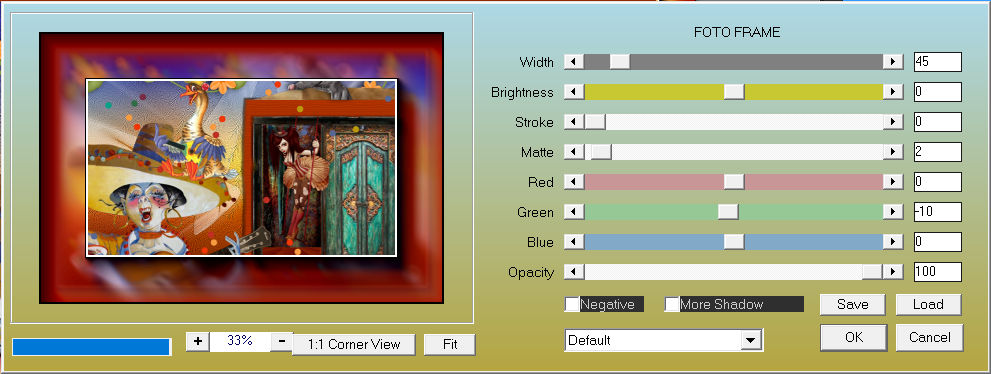Confirm the Foto Frame with OK
The height and width of the screenshot is (374, 991).
click(x=854, y=337)
